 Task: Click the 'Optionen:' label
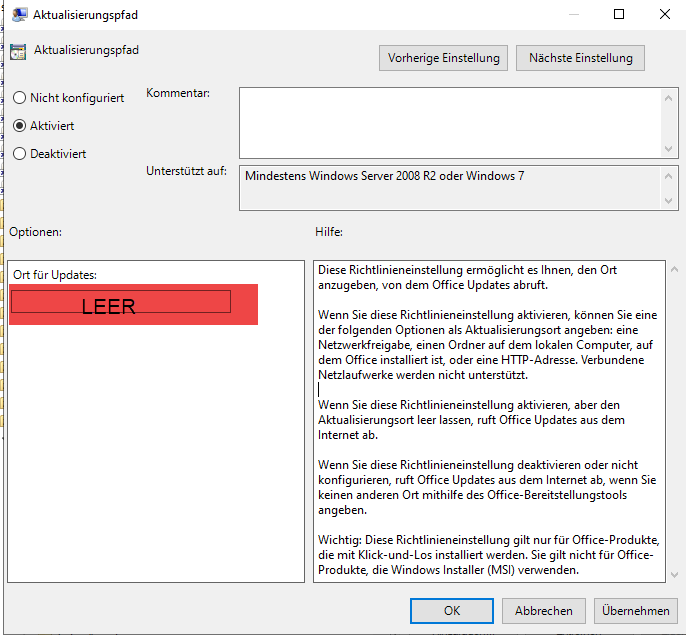tap(35, 232)
